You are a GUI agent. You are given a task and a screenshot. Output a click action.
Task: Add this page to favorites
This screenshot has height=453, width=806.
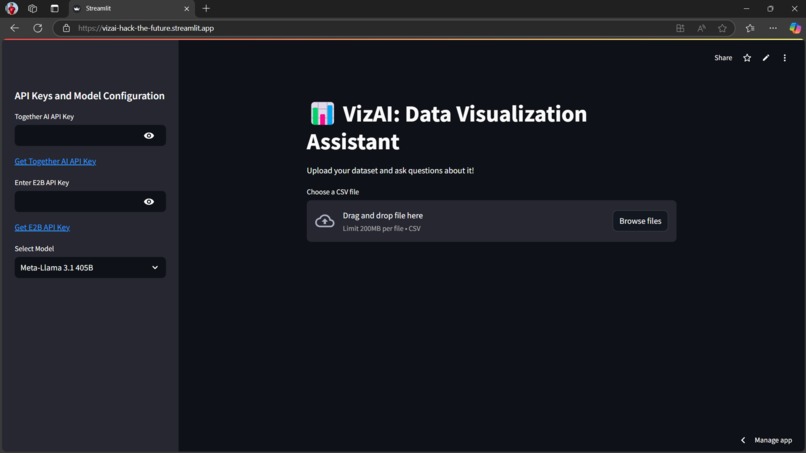coord(722,28)
